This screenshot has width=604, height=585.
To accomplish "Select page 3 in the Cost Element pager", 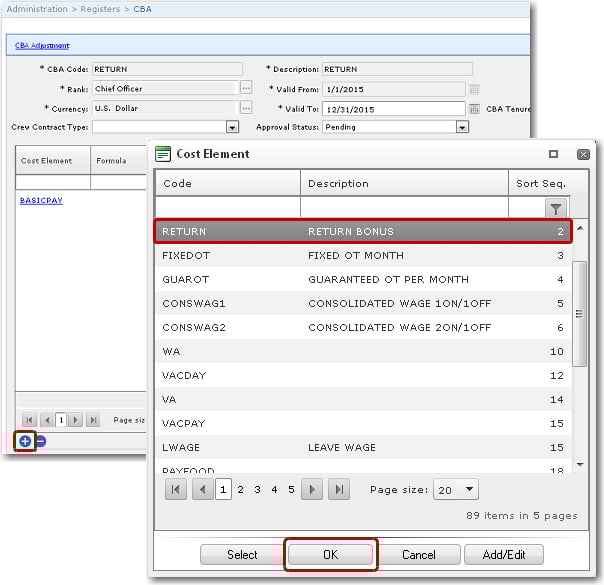I will coord(257,490).
